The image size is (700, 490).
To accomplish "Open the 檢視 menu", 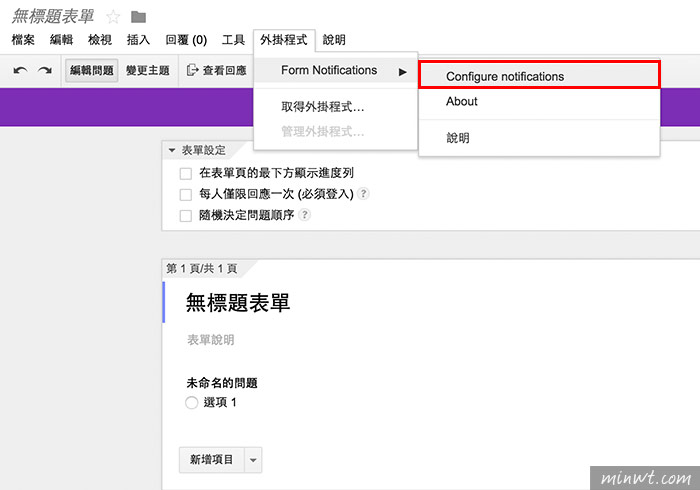I will click(100, 40).
